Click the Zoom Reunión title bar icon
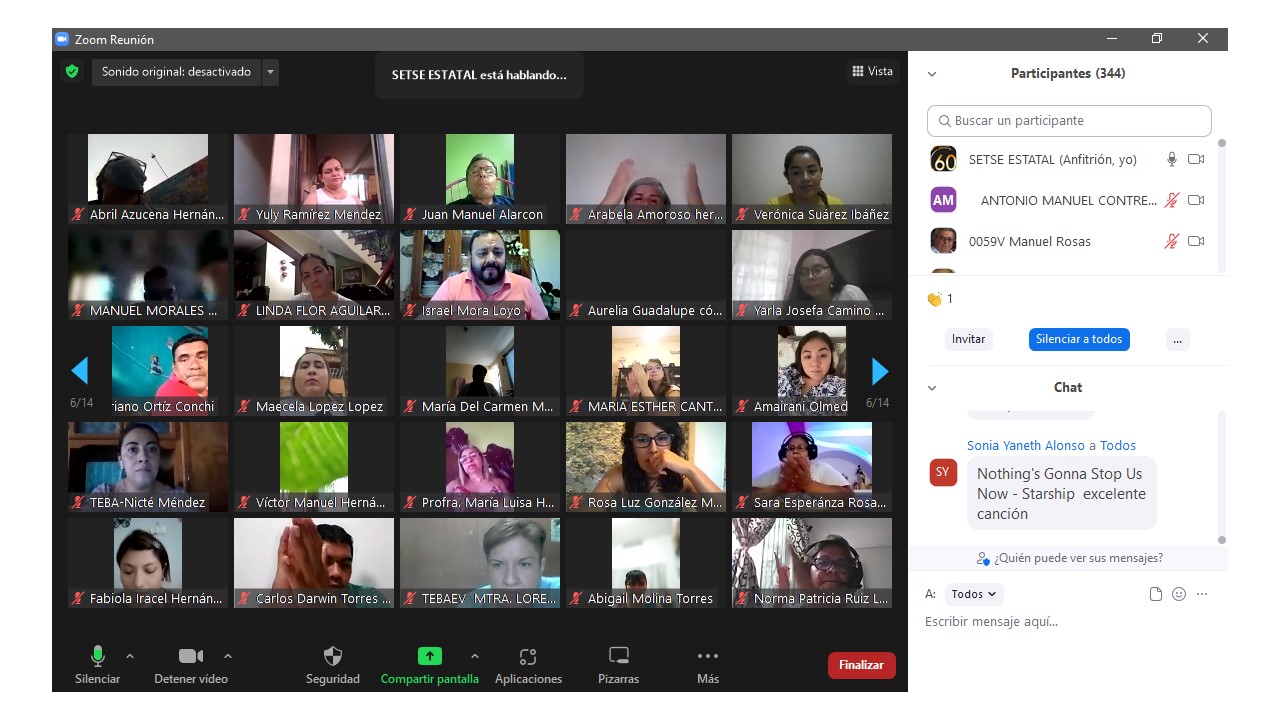Screen dimensions: 1280x720 [x=62, y=39]
